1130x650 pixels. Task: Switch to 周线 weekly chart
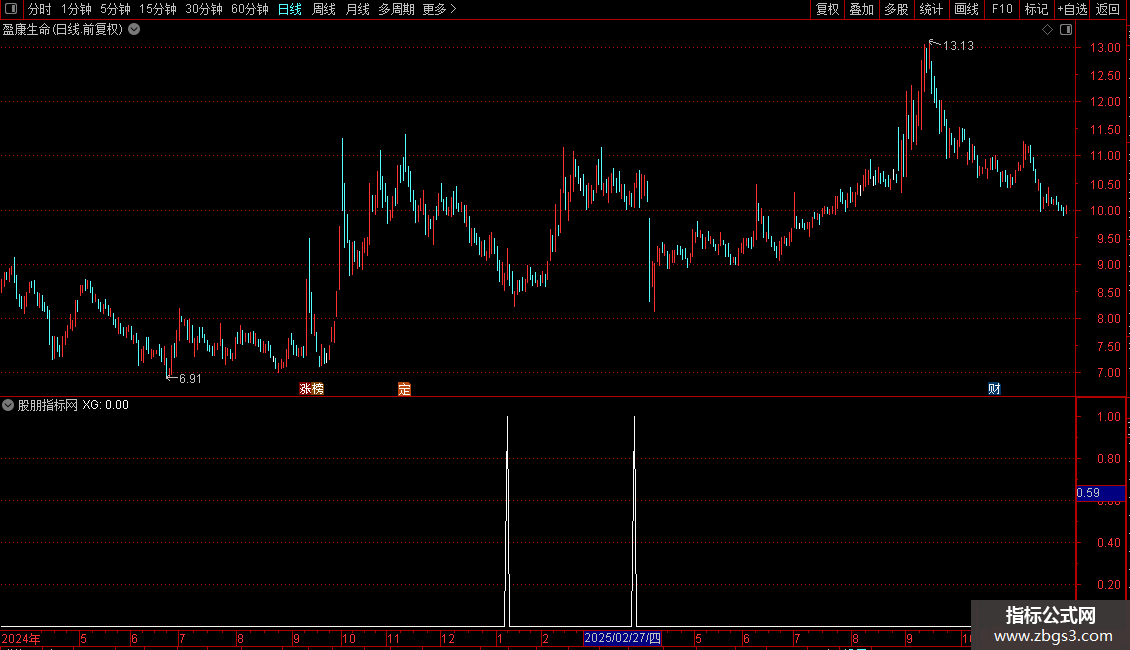(x=324, y=9)
